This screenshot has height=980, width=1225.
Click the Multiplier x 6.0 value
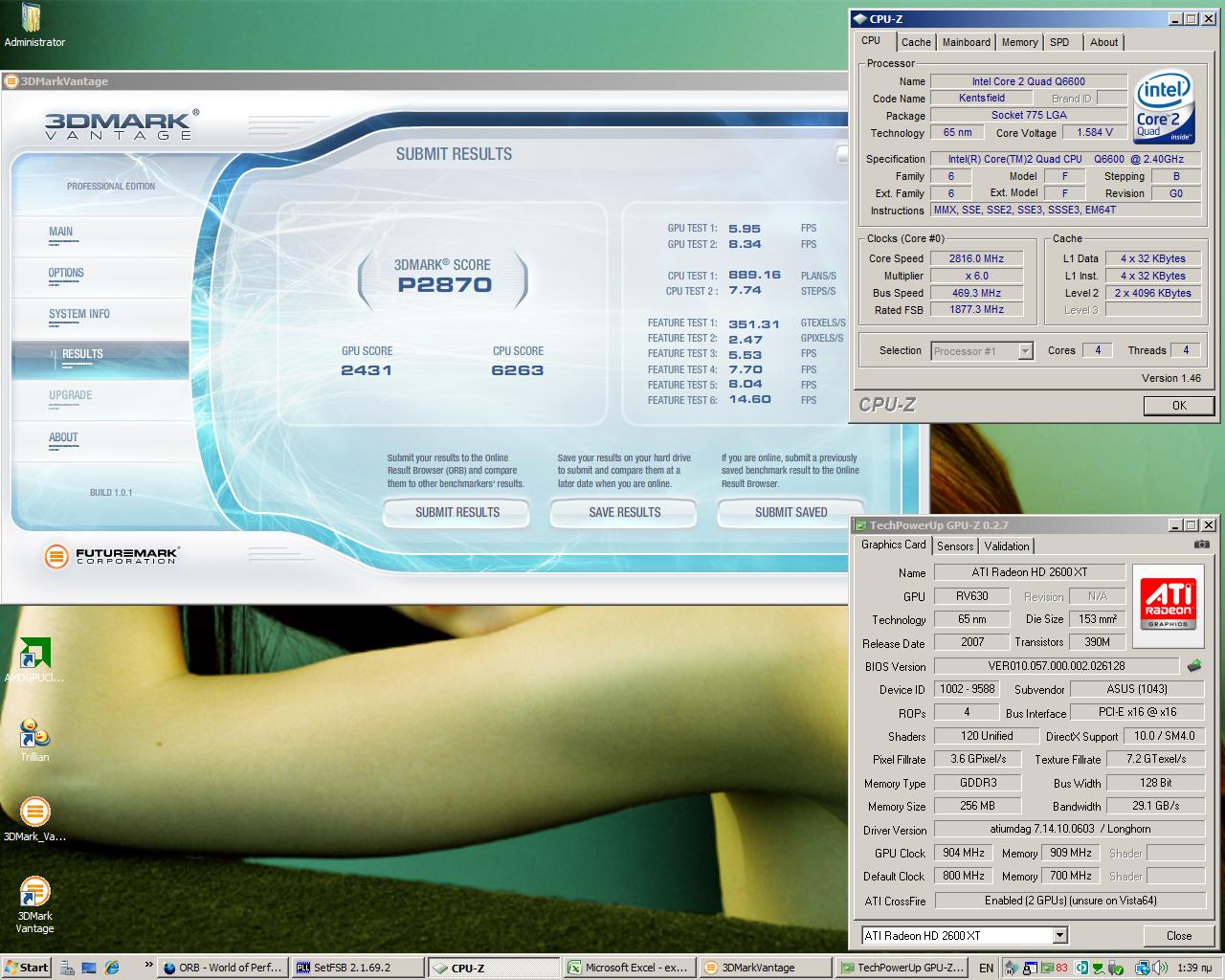click(x=977, y=276)
